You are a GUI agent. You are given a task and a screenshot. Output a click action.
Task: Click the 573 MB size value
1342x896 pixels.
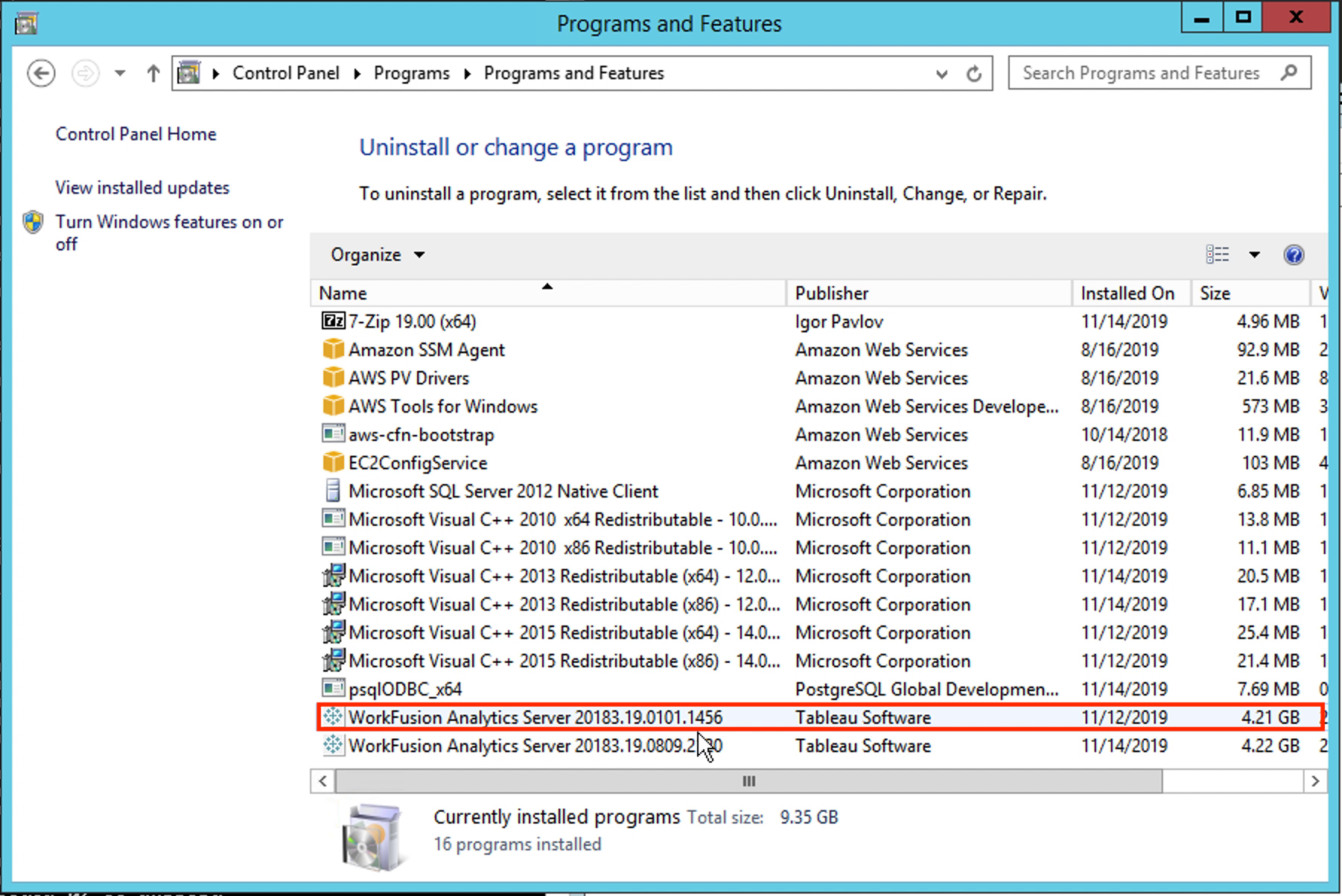pyautogui.click(x=1271, y=407)
